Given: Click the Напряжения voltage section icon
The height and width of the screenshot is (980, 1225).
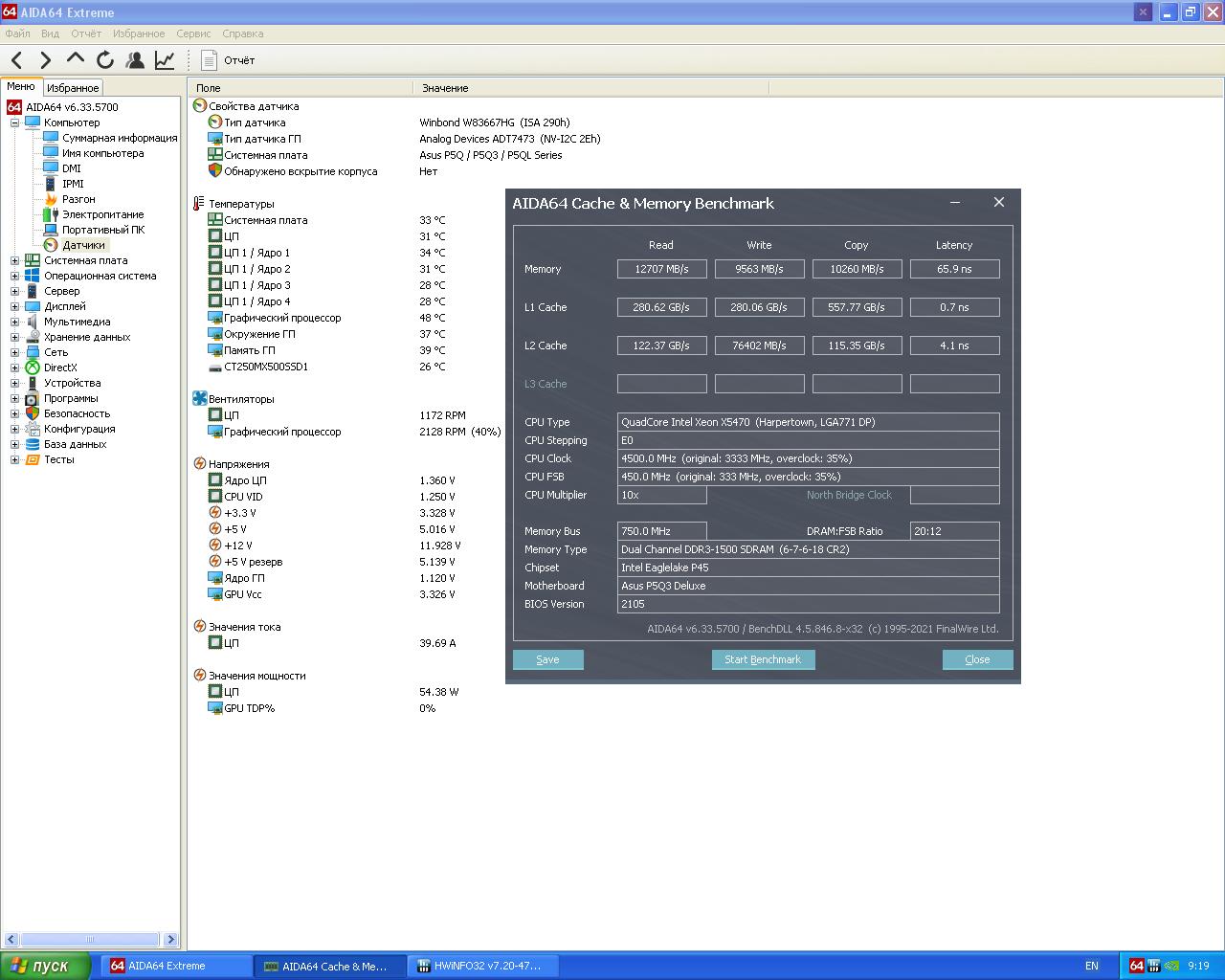Looking at the screenshot, I should [x=200, y=464].
